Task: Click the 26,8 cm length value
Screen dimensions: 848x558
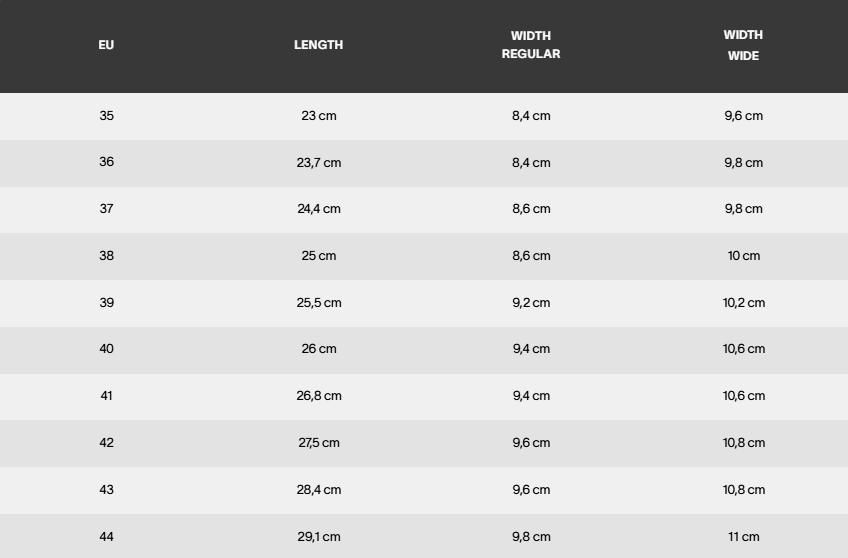Action: pyautogui.click(x=319, y=396)
